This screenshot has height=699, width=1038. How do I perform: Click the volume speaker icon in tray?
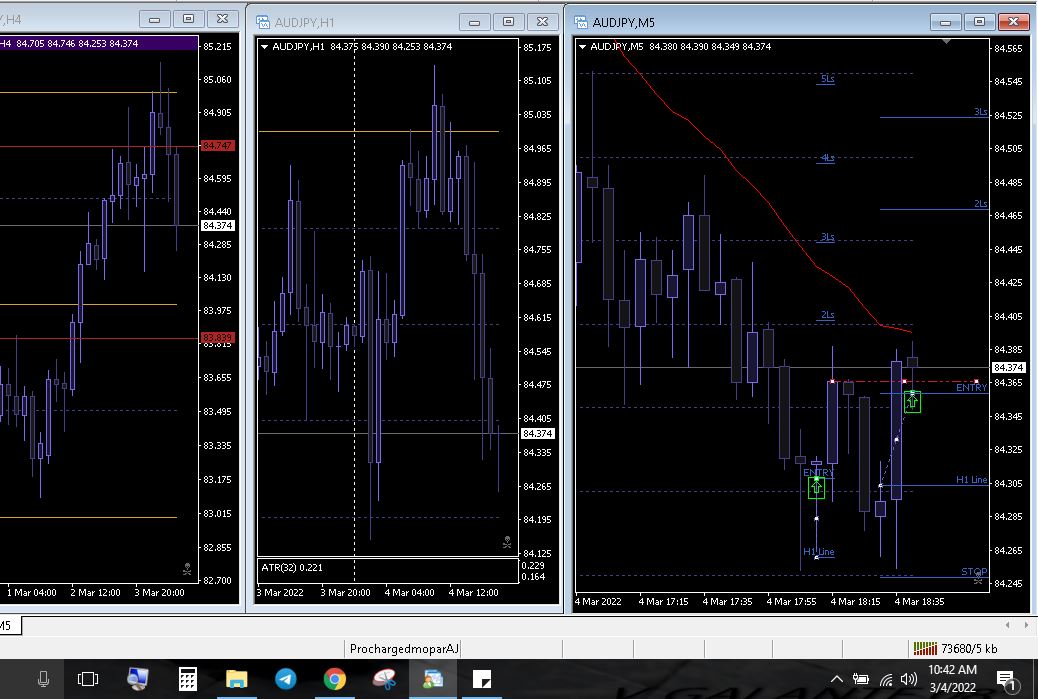(909, 680)
